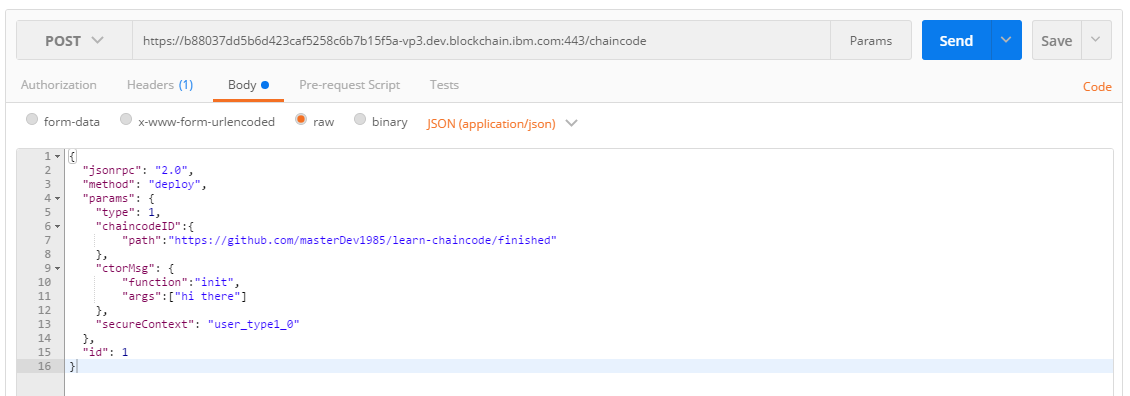1130x396 pixels.
Task: Click the "2.0" jsonrpc value
Action: 173,170
